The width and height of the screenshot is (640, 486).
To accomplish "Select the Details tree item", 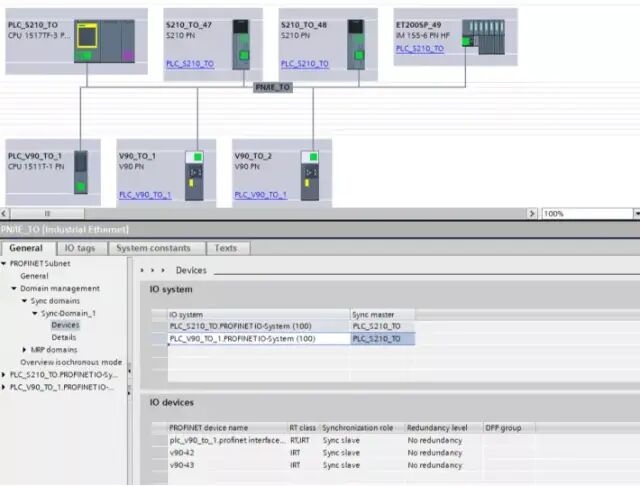I will tap(64, 337).
